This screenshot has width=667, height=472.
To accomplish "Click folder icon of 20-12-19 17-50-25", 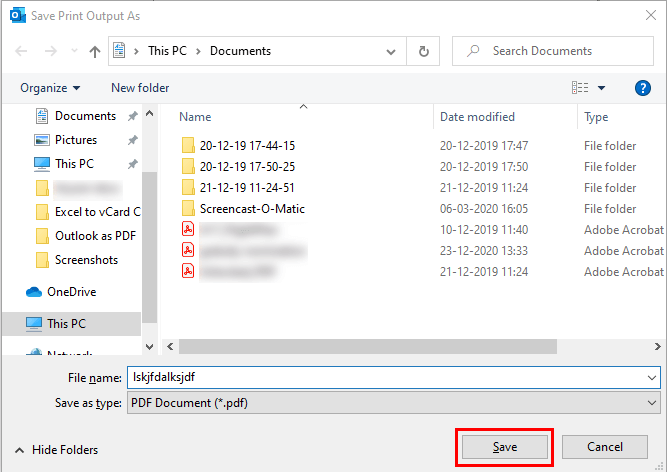I will [188, 166].
